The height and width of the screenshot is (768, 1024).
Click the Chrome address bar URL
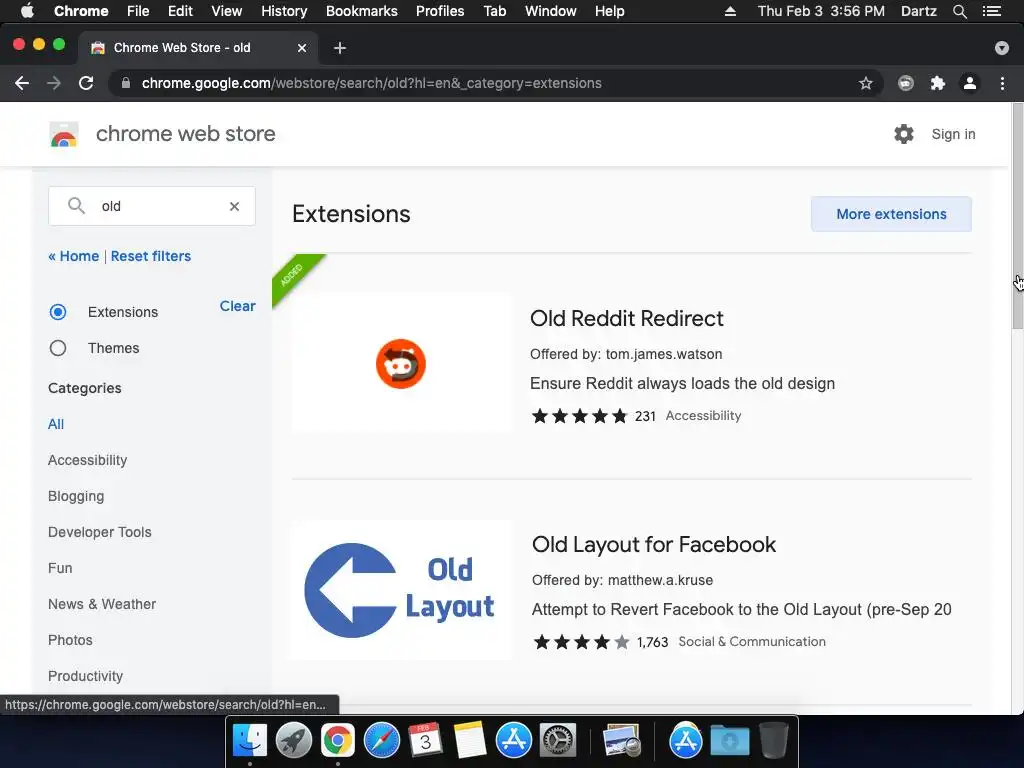tap(372, 83)
